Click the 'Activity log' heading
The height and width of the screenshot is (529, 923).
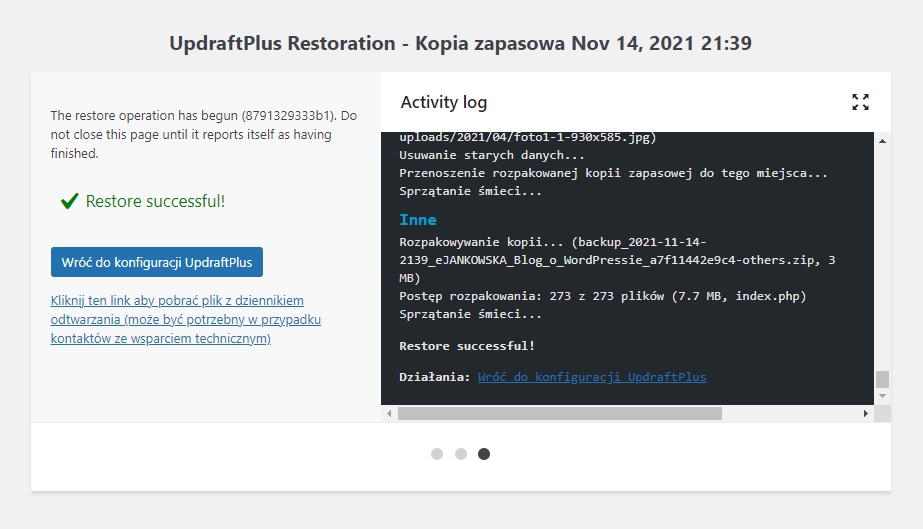point(444,102)
